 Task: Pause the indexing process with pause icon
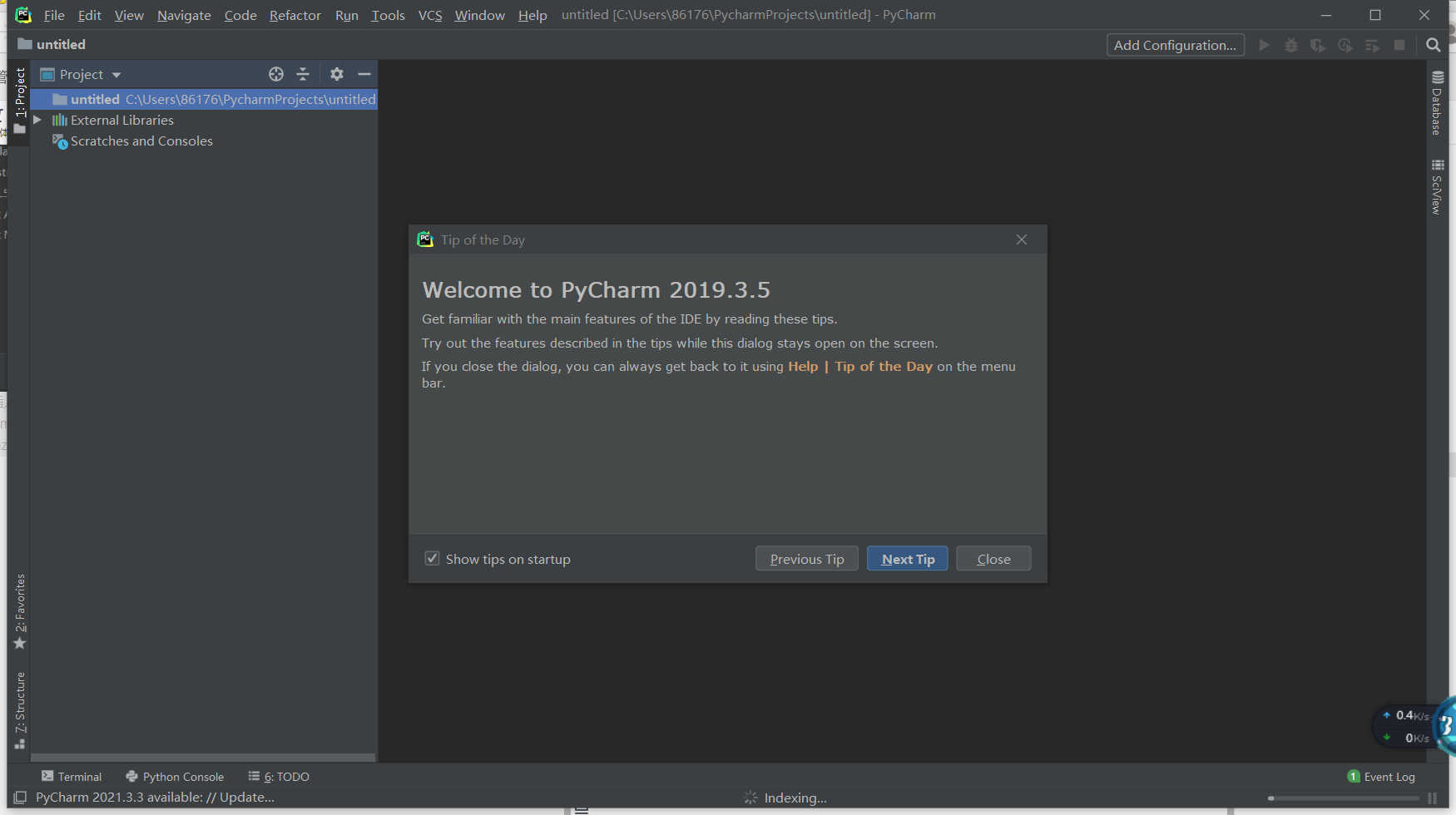pos(1432,798)
